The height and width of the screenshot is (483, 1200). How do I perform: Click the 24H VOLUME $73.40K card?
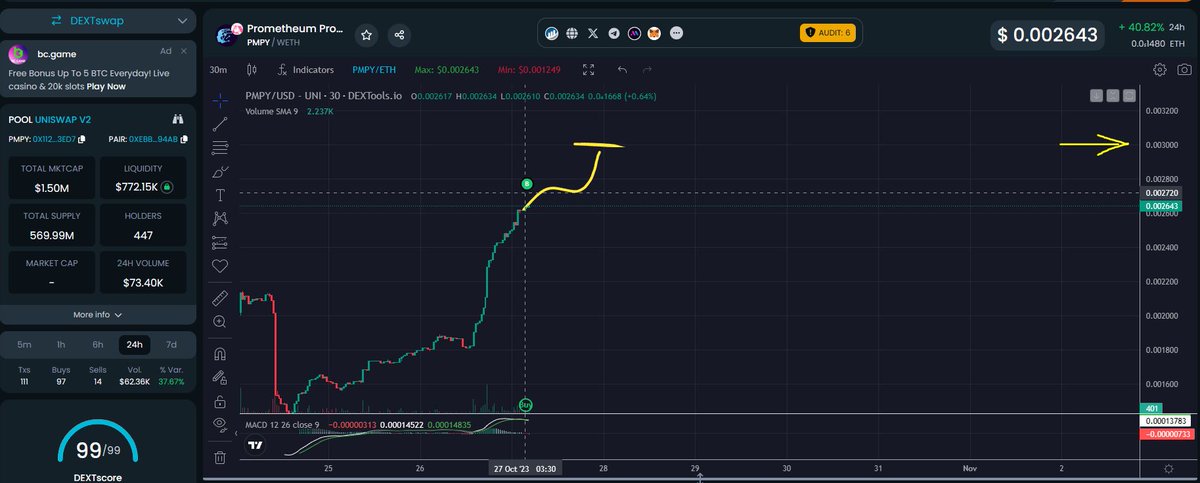(x=144, y=274)
